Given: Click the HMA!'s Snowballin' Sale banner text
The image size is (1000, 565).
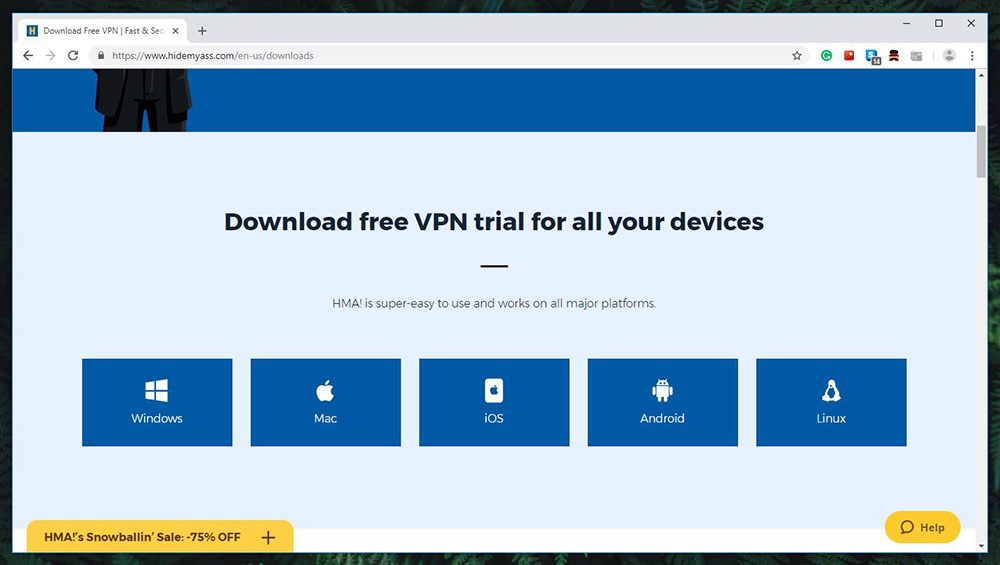Looking at the screenshot, I should coord(142,537).
